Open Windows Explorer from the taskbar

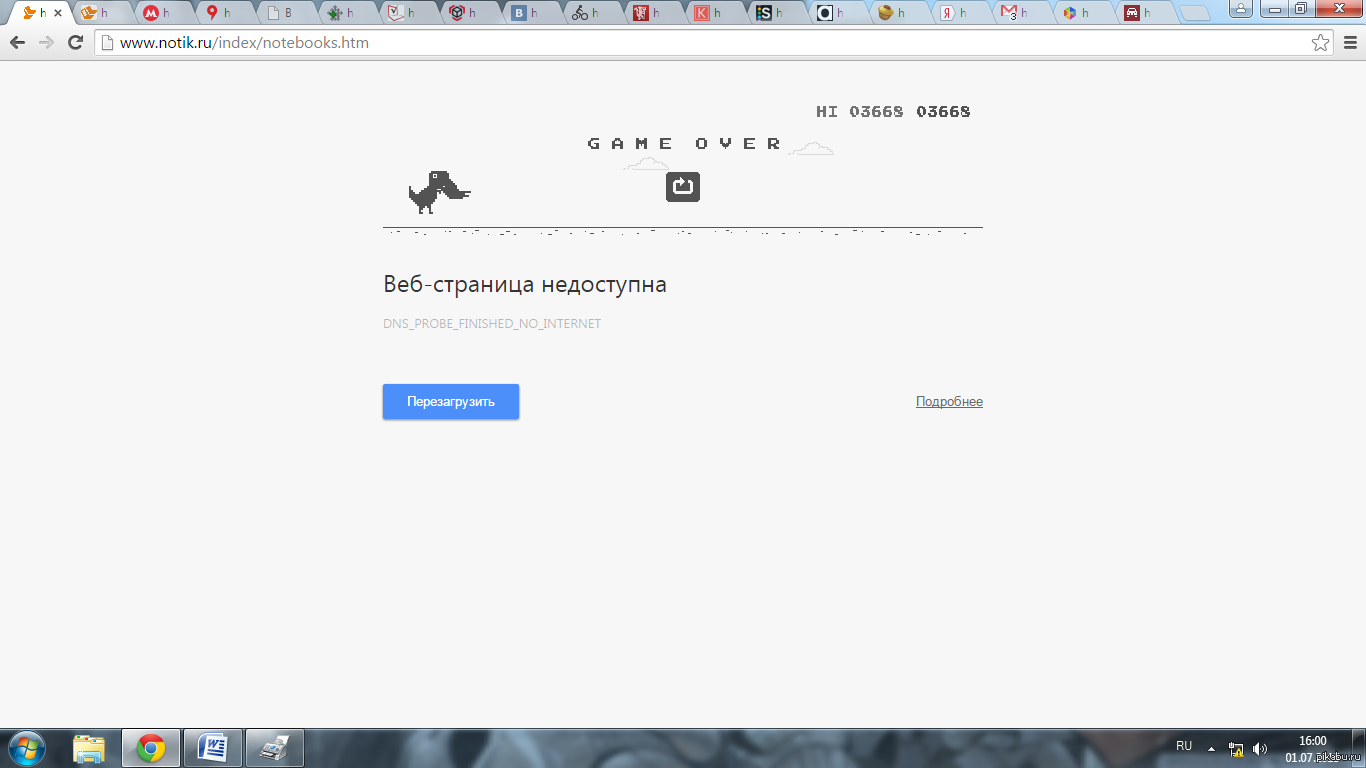pos(89,748)
